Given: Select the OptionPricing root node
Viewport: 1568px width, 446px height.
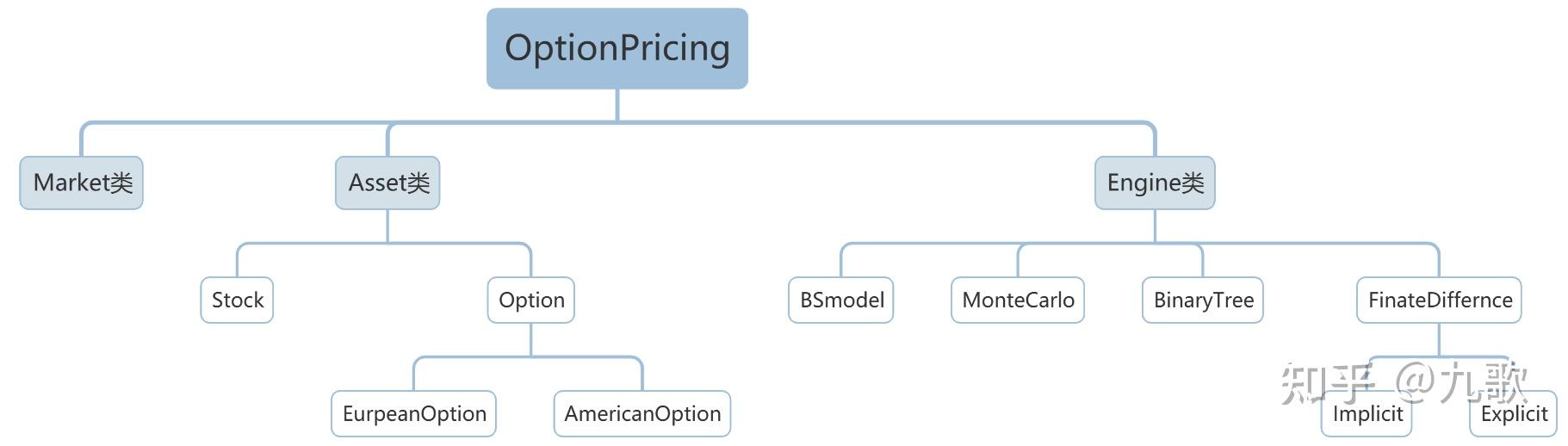Looking at the screenshot, I should point(617,48).
